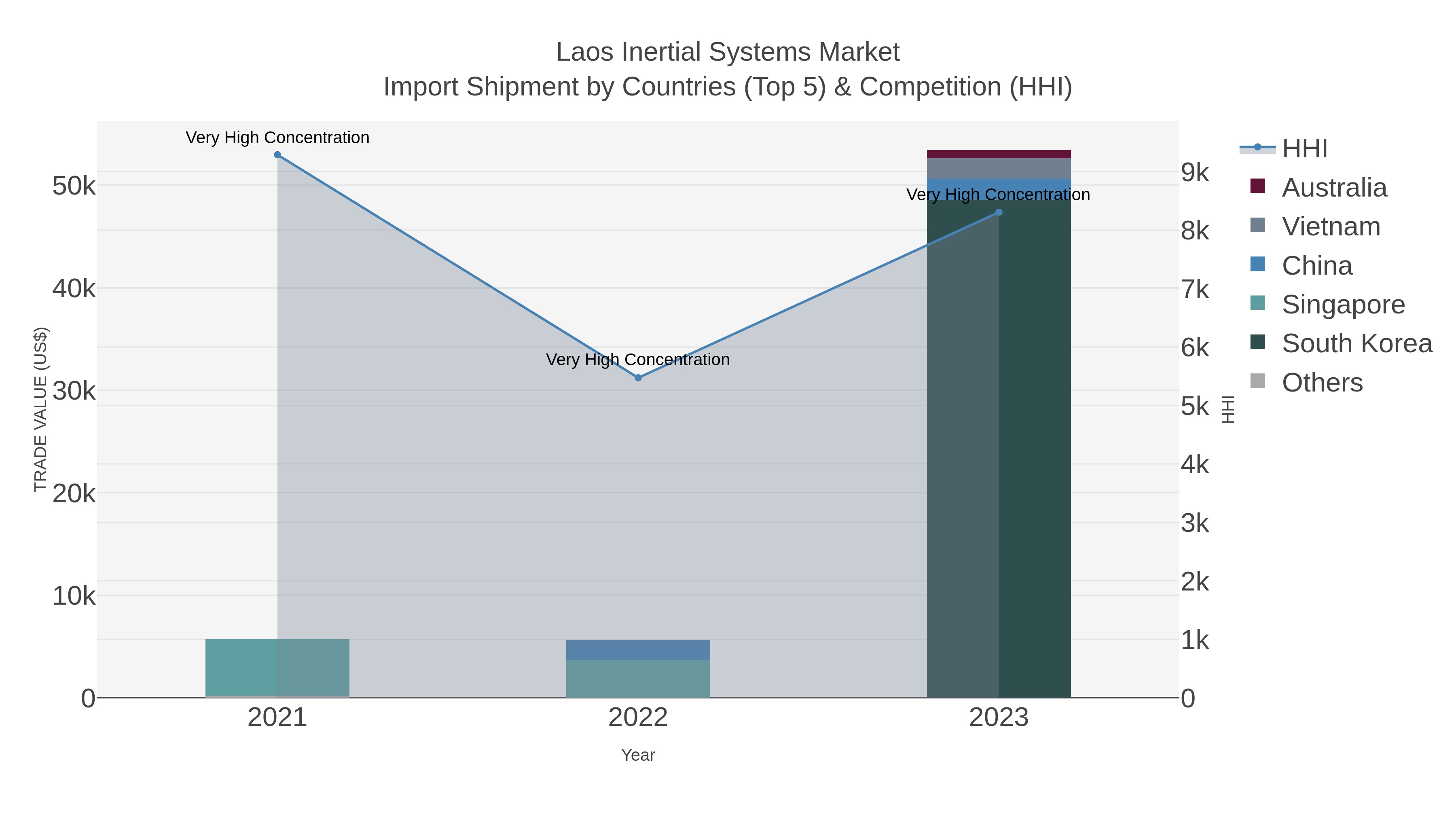Click the 2021 HHI data point marker
Screen dimensions: 1456x819
[x=277, y=155]
